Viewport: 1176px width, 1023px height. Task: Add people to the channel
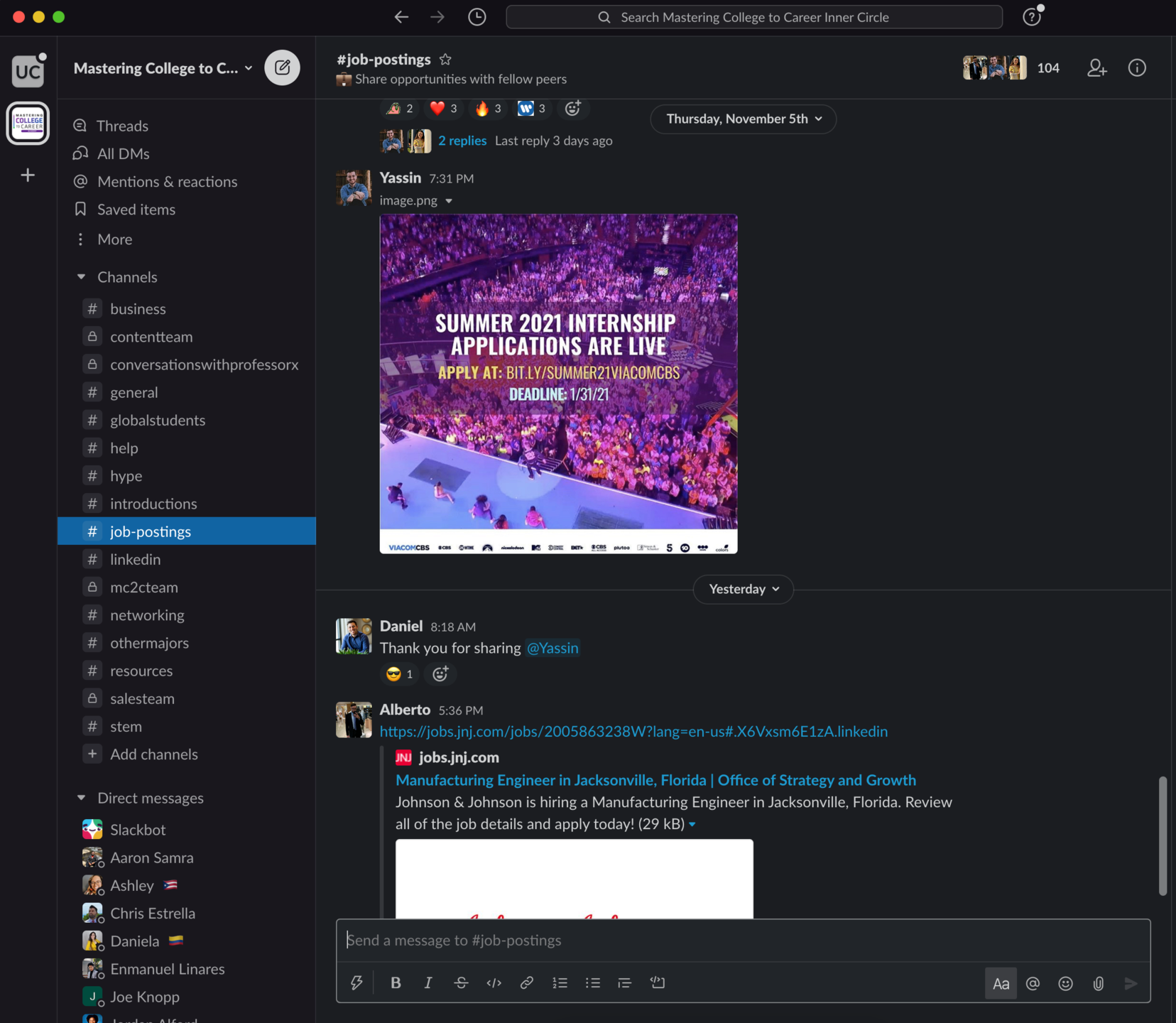pyautogui.click(x=1097, y=67)
